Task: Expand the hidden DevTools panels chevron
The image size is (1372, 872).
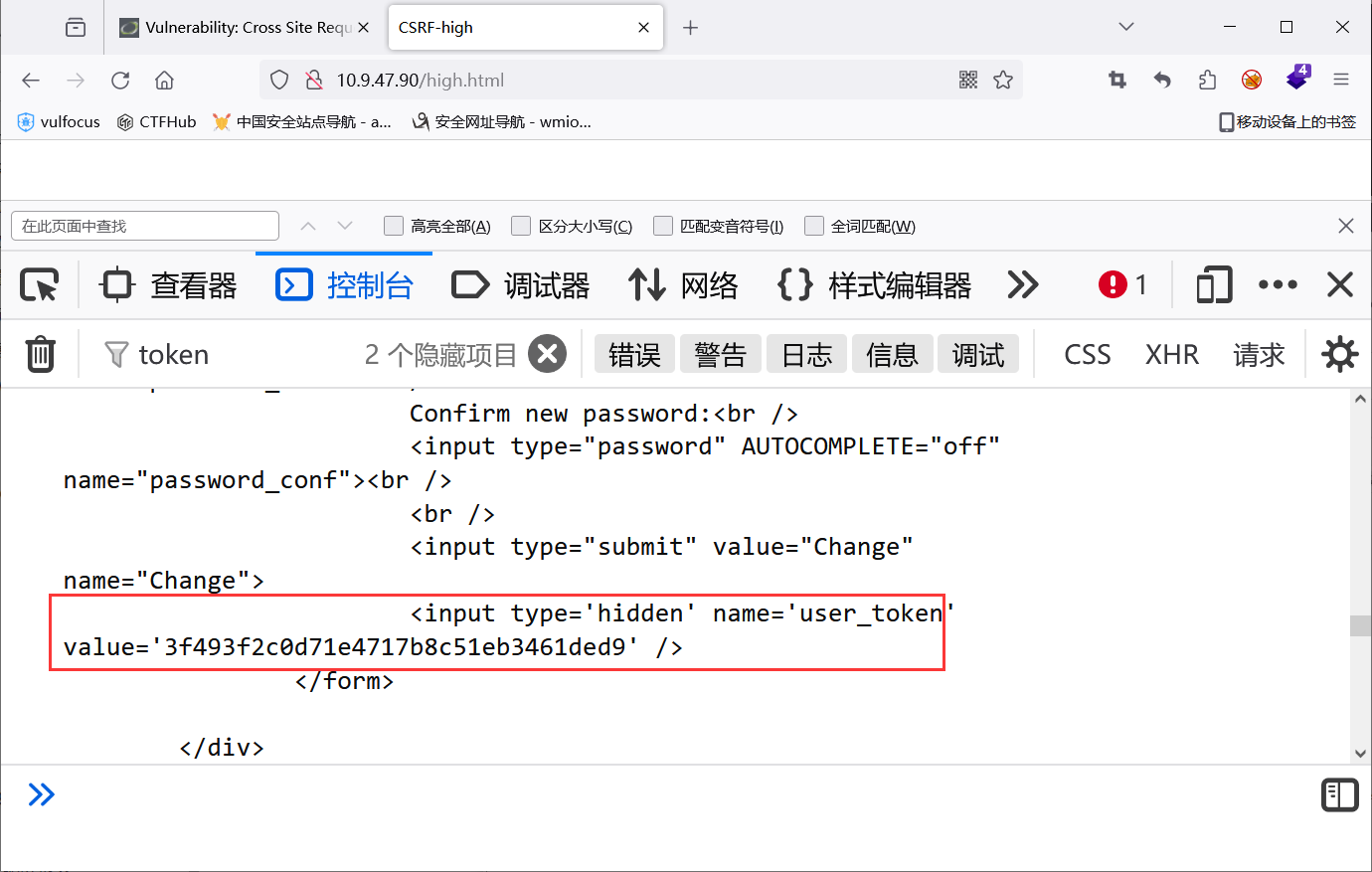Action: pyautogui.click(x=1022, y=284)
